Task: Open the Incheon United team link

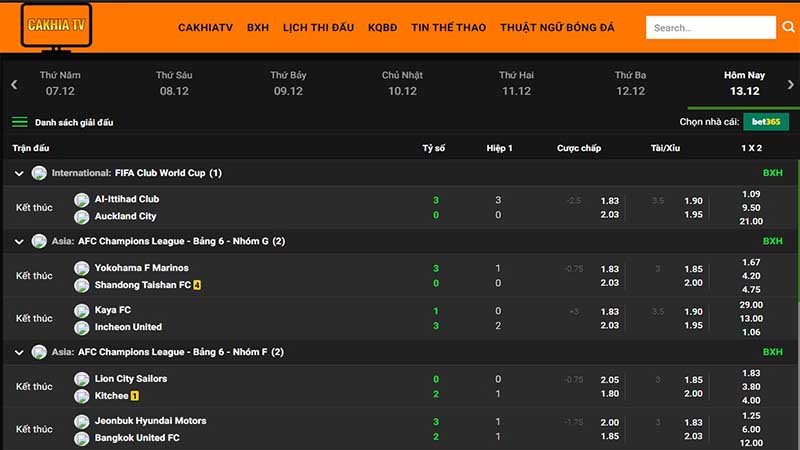Action: tap(128, 327)
